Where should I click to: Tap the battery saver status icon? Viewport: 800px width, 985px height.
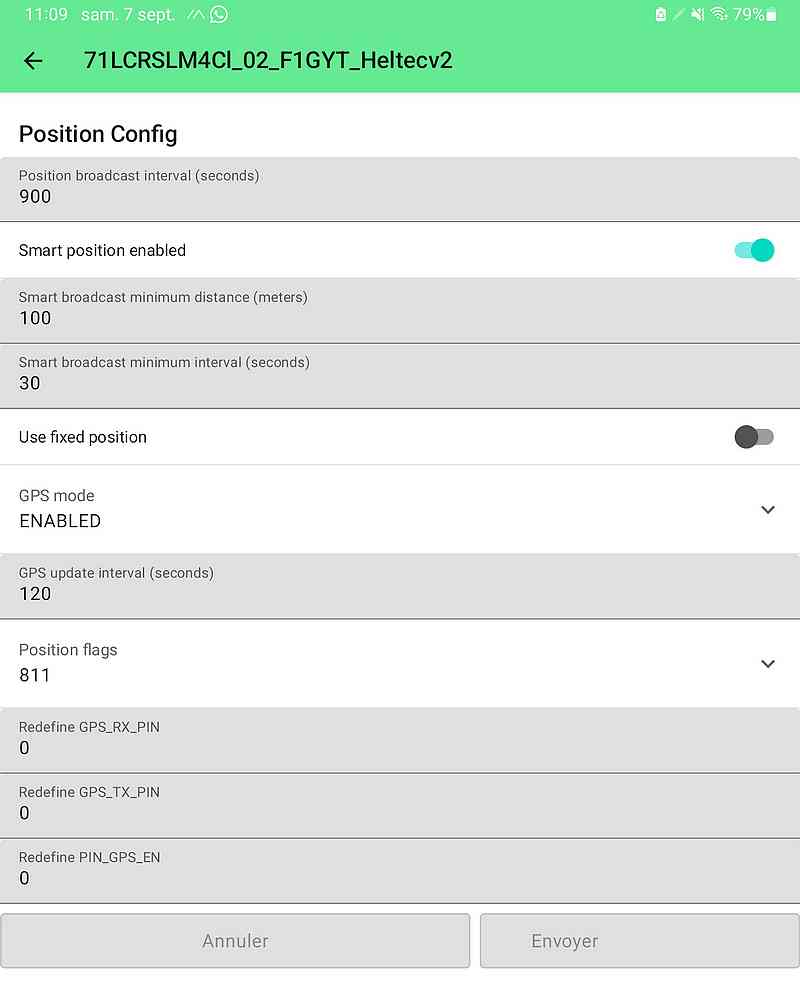[x=661, y=14]
